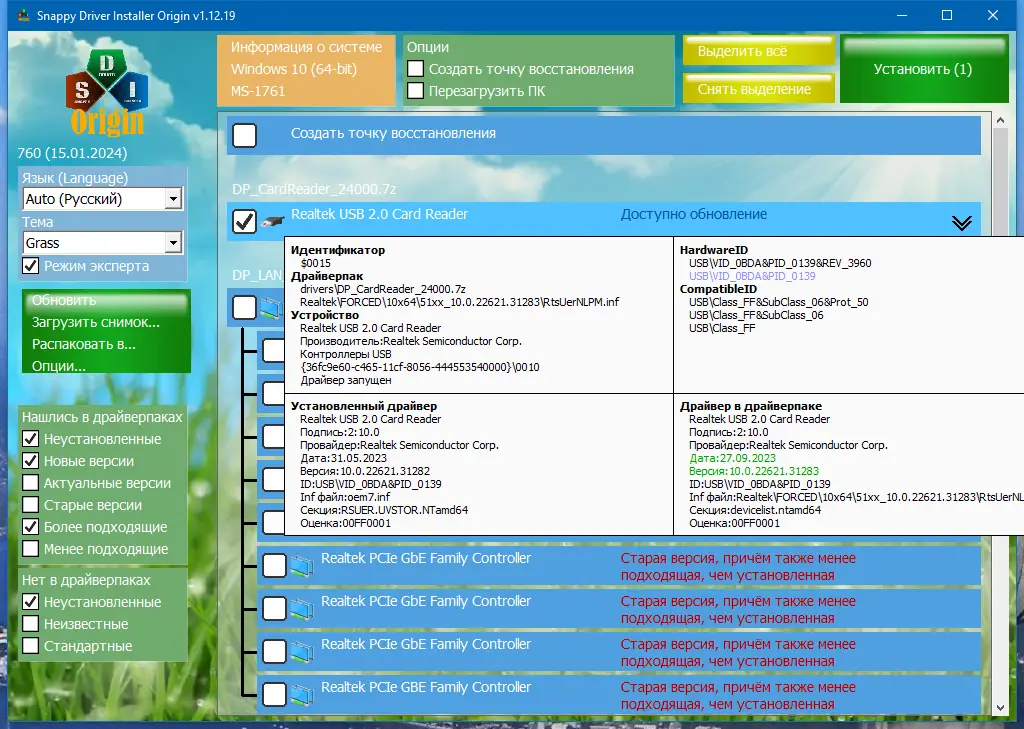Viewport: 1024px width, 729px height.
Task: Click the app icon in the title bar
Action: click(23, 15)
